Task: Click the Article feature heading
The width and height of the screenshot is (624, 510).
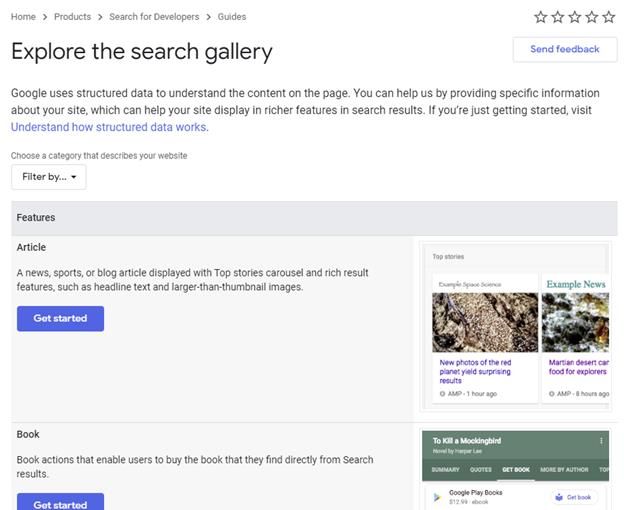Action: pos(31,247)
